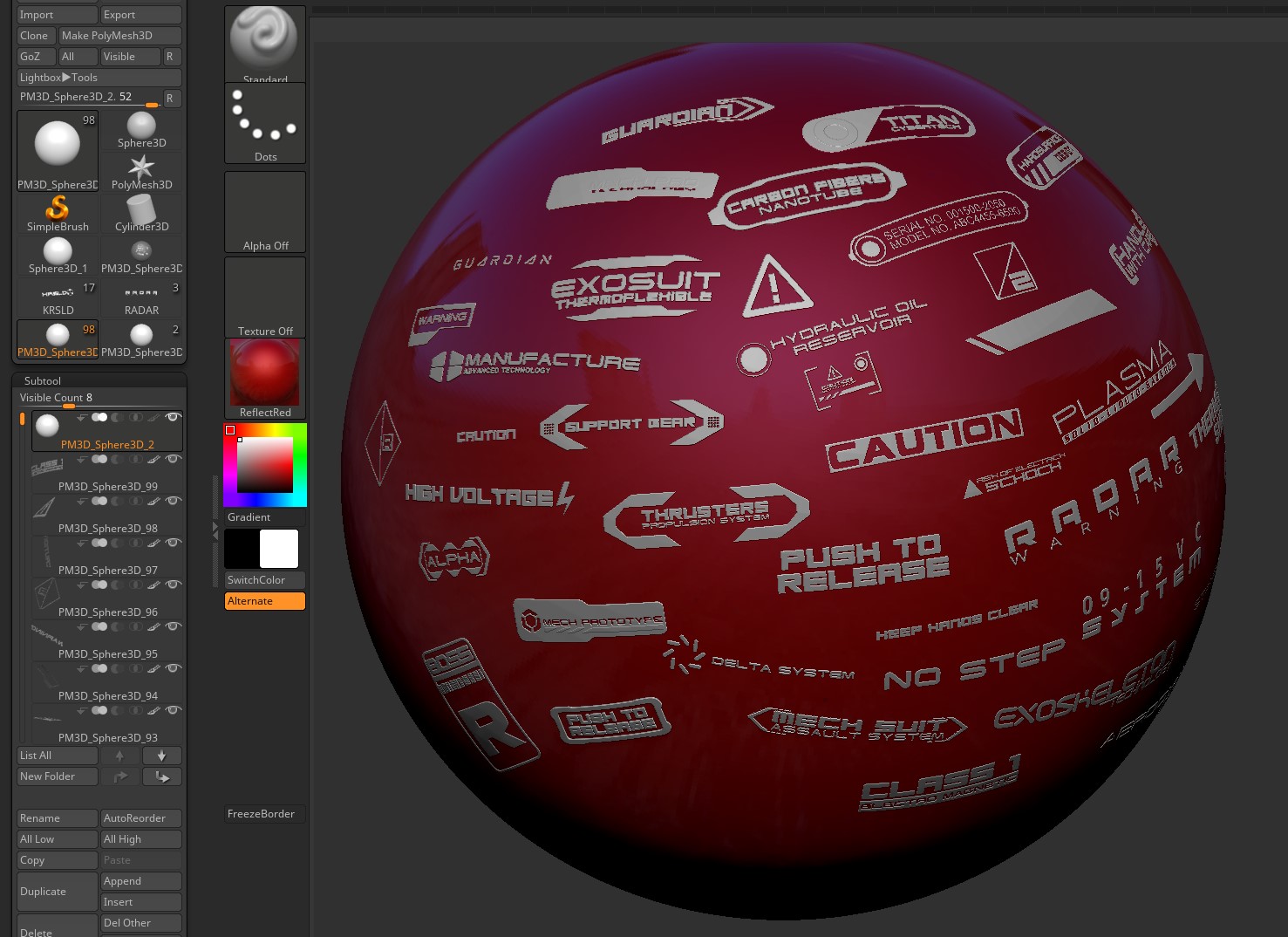Select the RADAR tool

pos(141,298)
